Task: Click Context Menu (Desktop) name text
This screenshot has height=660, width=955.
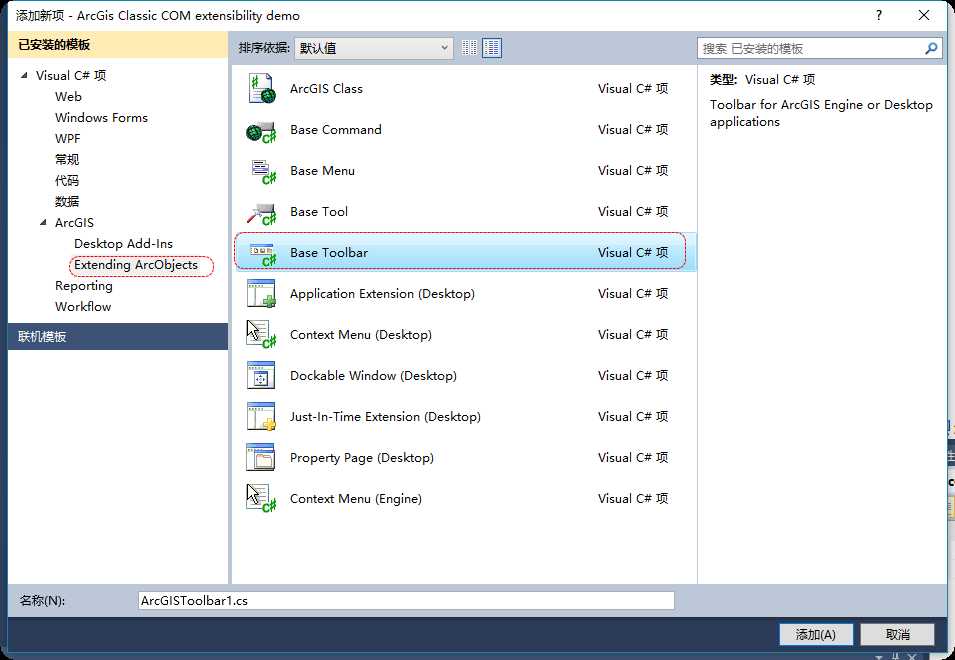Action: coord(361,335)
